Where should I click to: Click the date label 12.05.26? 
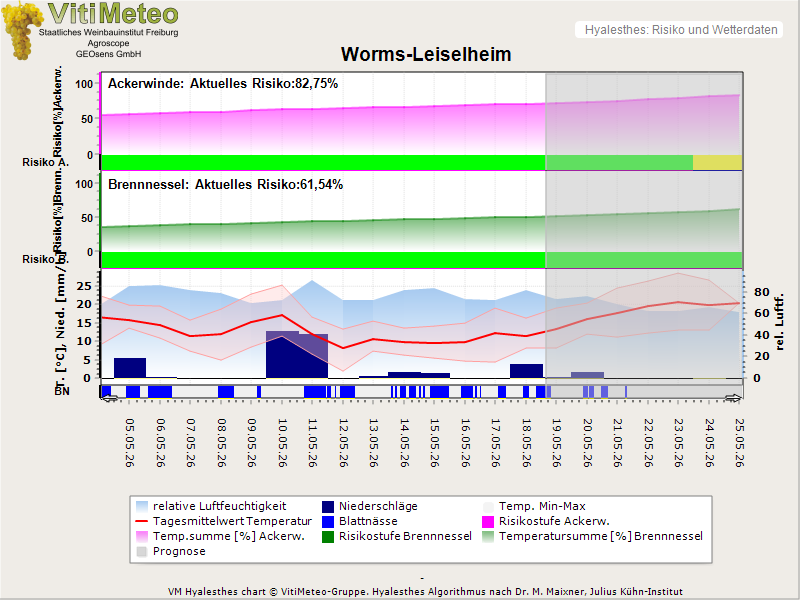point(343,443)
